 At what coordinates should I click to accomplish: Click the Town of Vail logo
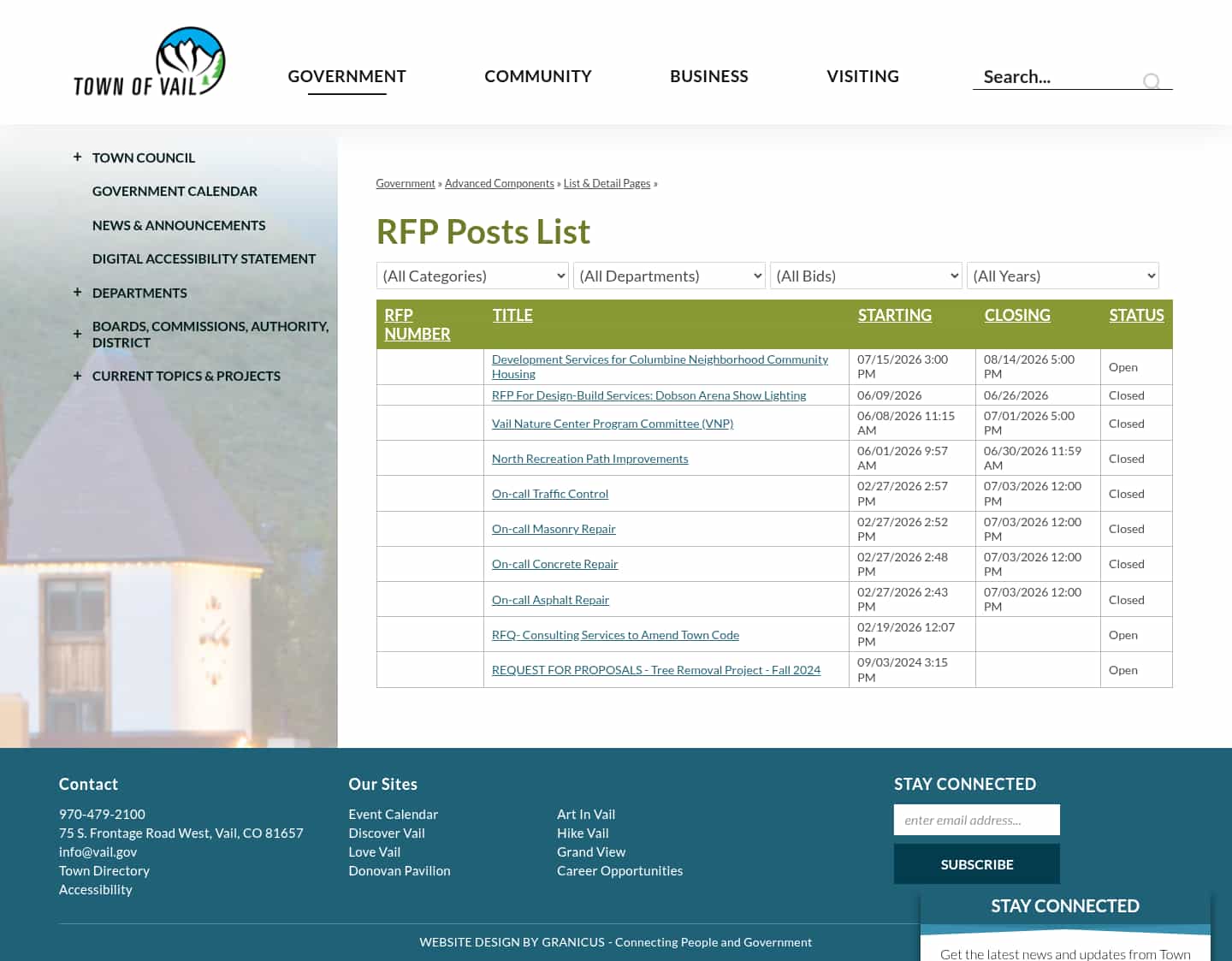[x=149, y=62]
